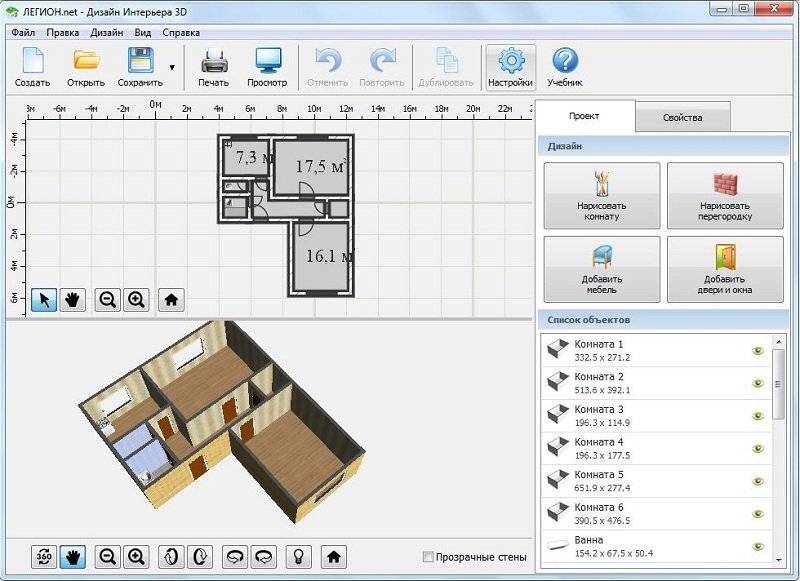Tilt 3D view with first vertical rotation icon
The height and width of the screenshot is (581, 800).
click(171, 557)
